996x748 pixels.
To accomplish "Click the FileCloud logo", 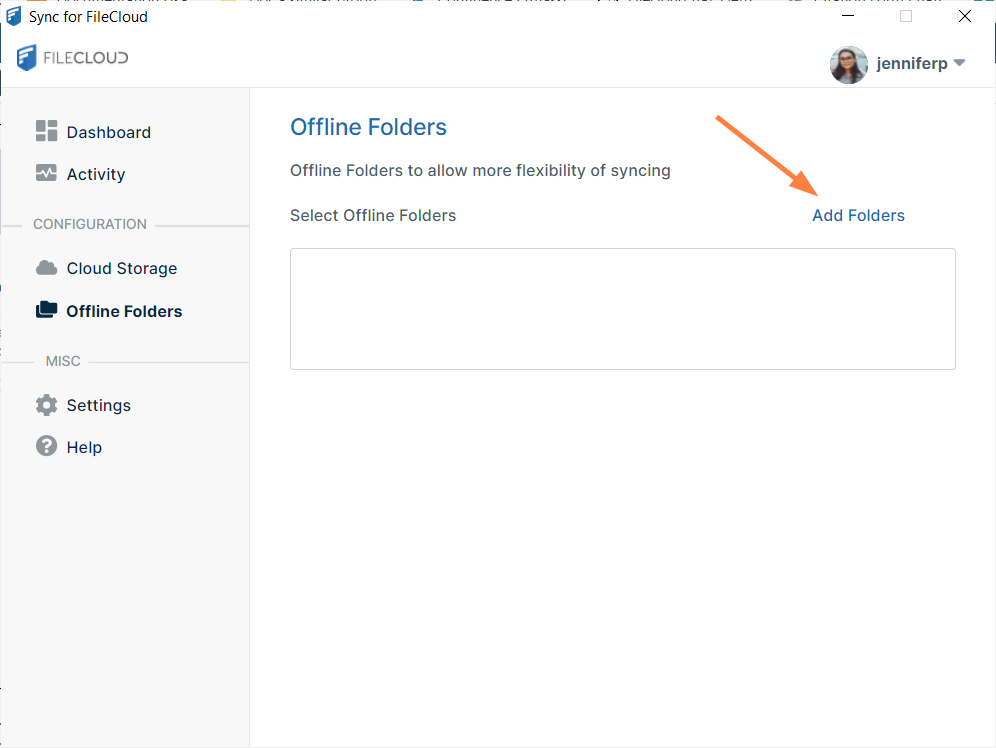I will coord(71,58).
